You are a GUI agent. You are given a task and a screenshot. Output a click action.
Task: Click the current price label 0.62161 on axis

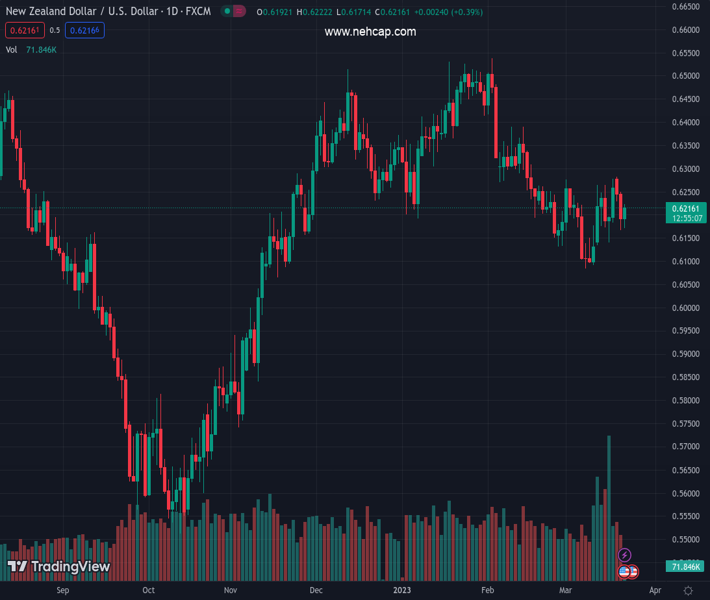click(685, 208)
